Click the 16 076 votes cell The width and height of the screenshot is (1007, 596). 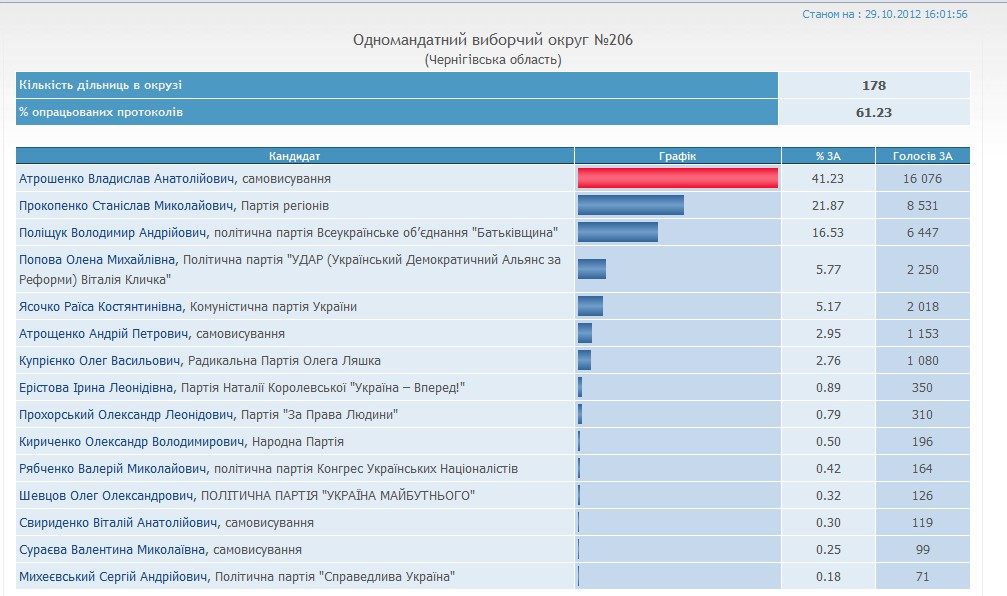point(922,179)
